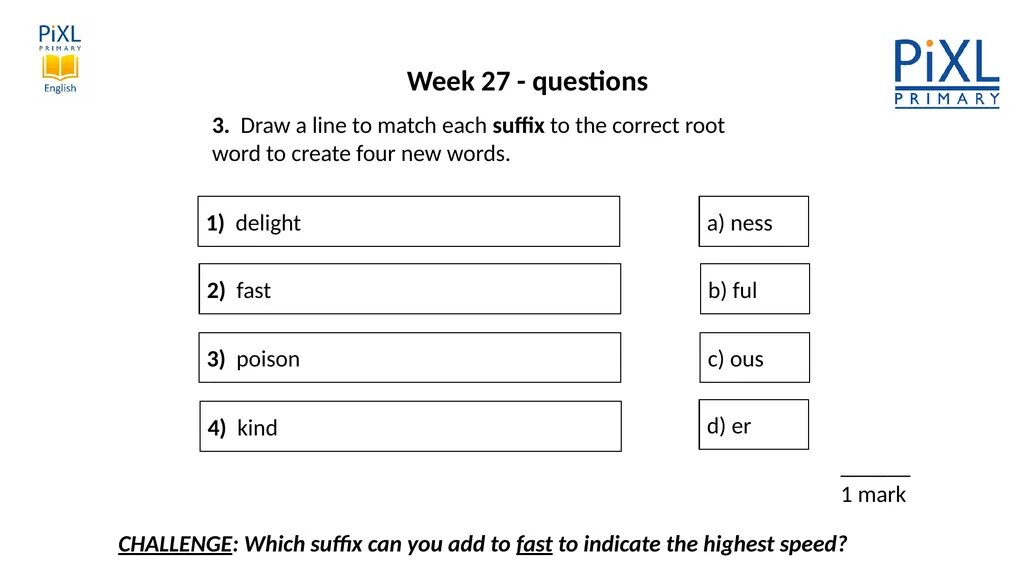Click the underlined word 'fast' in challenge

(x=534, y=544)
